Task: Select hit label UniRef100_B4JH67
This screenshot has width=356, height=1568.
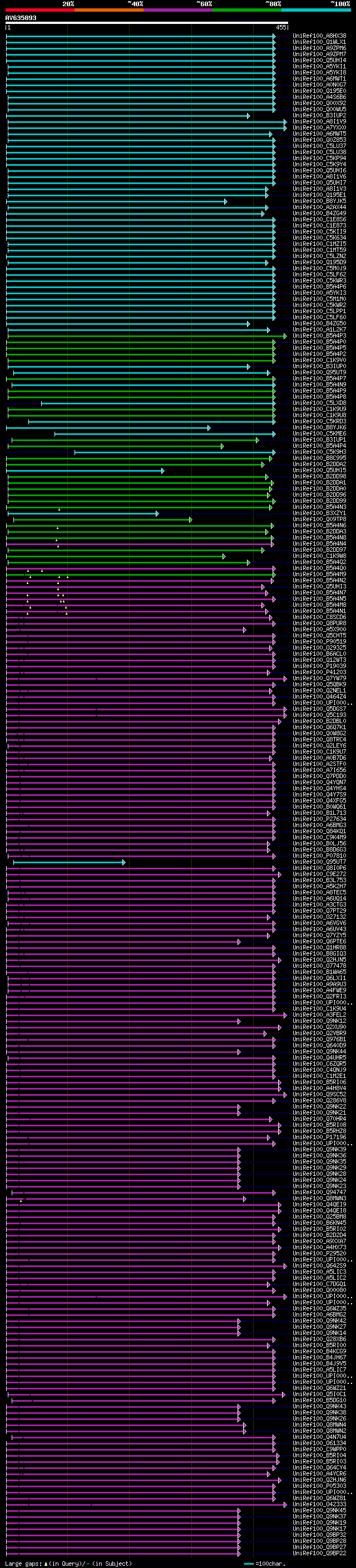Action: (319, 1357)
